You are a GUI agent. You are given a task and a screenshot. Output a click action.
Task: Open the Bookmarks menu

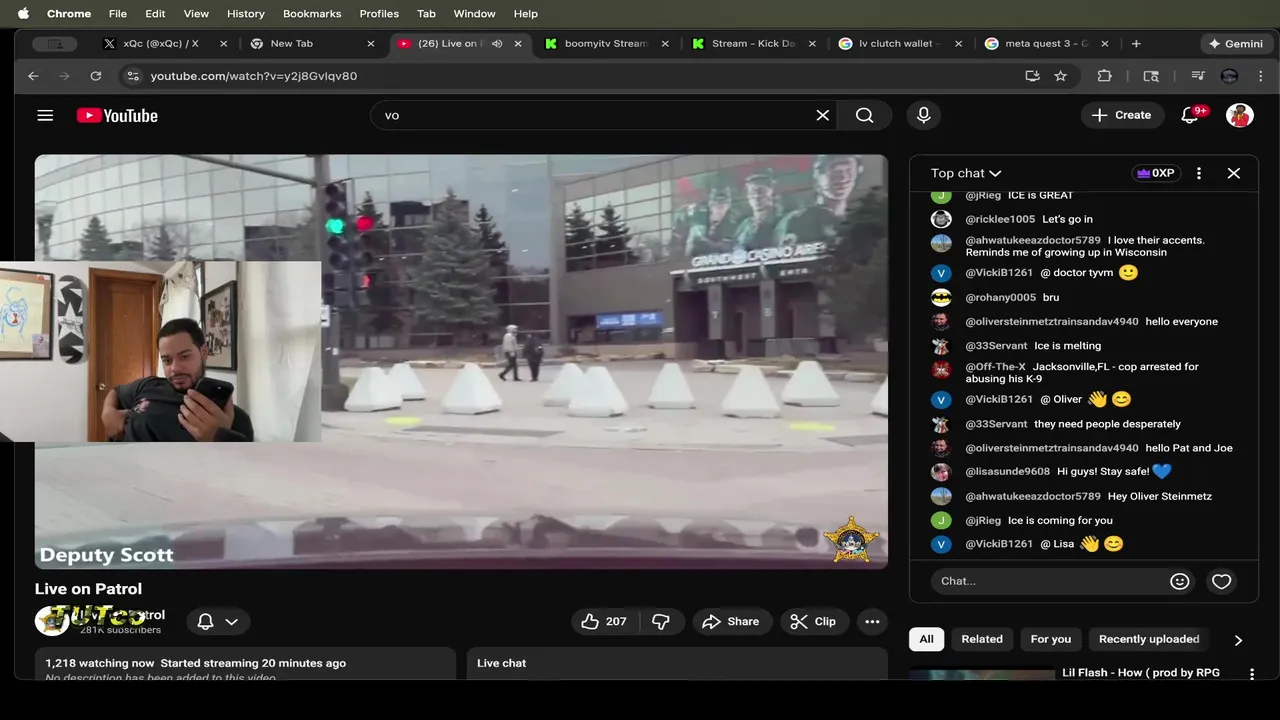pos(312,14)
